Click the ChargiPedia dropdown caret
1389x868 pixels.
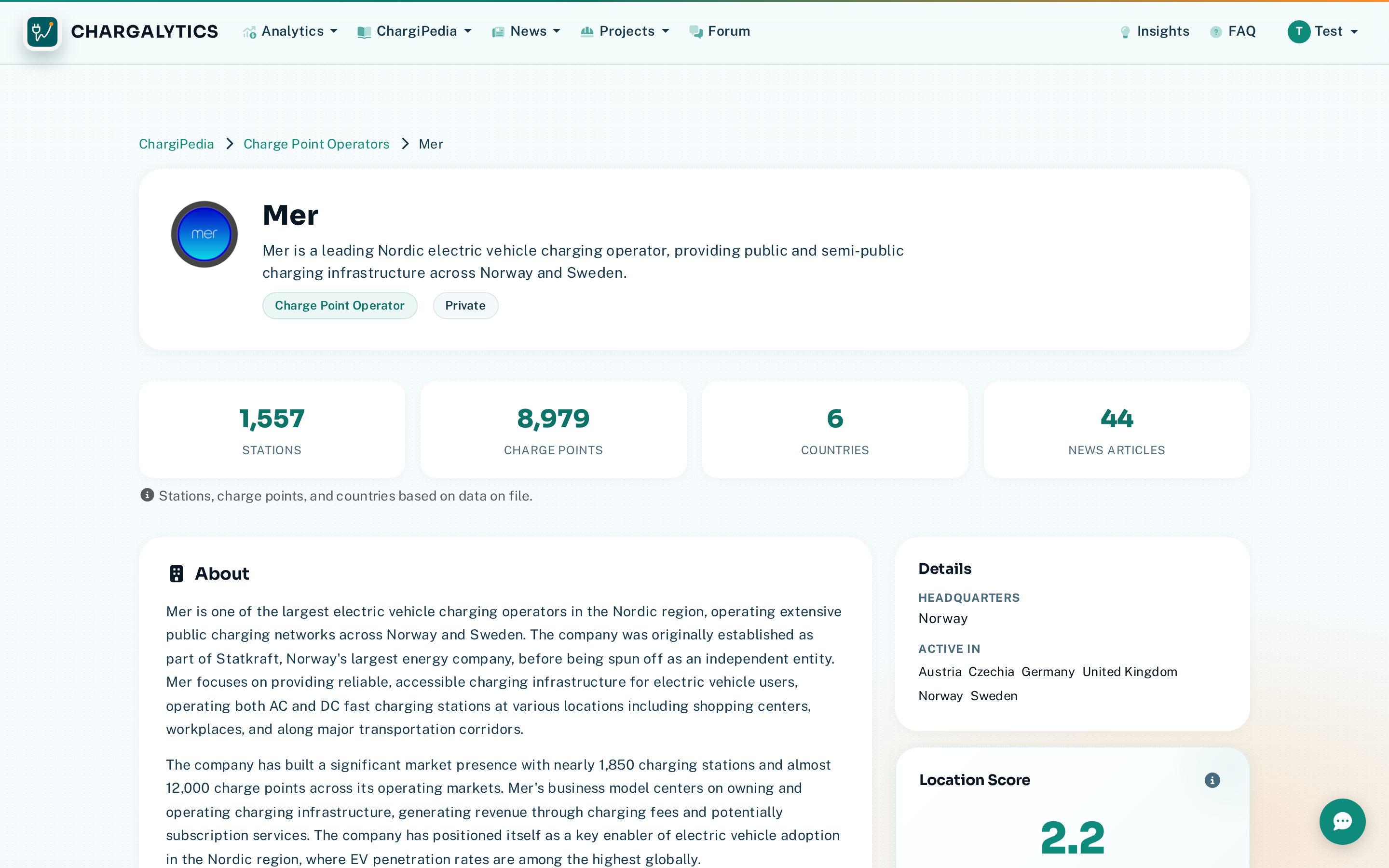point(468,31)
